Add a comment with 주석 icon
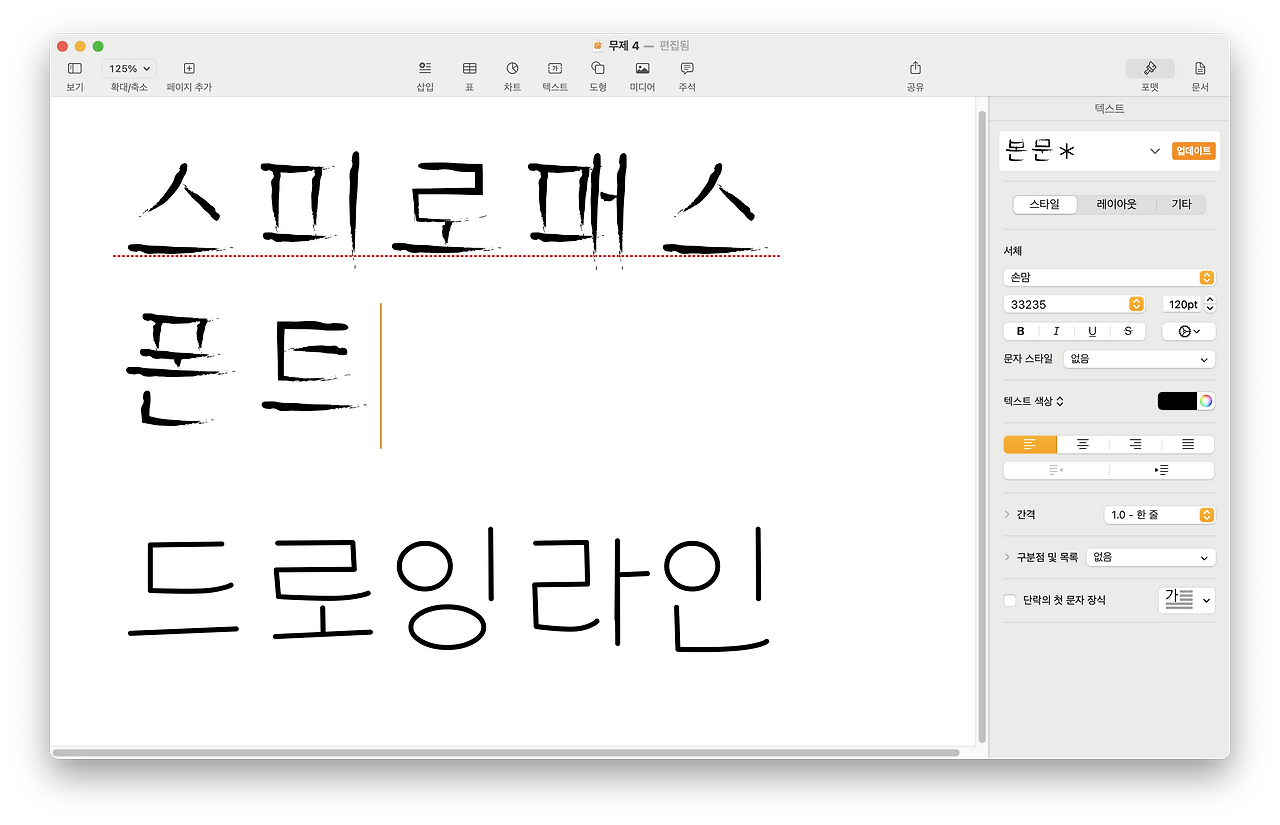Image resolution: width=1280 pixels, height=825 pixels. 687,68
